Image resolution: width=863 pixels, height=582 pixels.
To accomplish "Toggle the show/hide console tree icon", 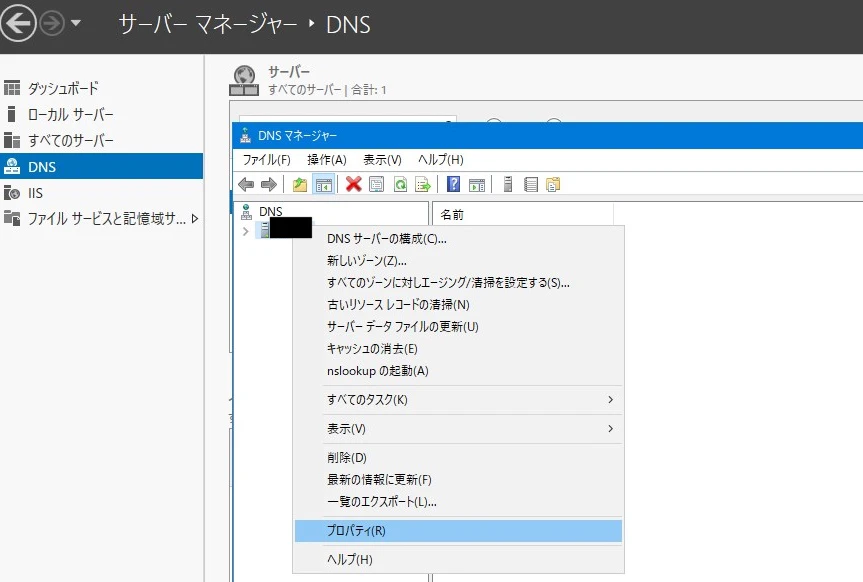I will coord(324,184).
